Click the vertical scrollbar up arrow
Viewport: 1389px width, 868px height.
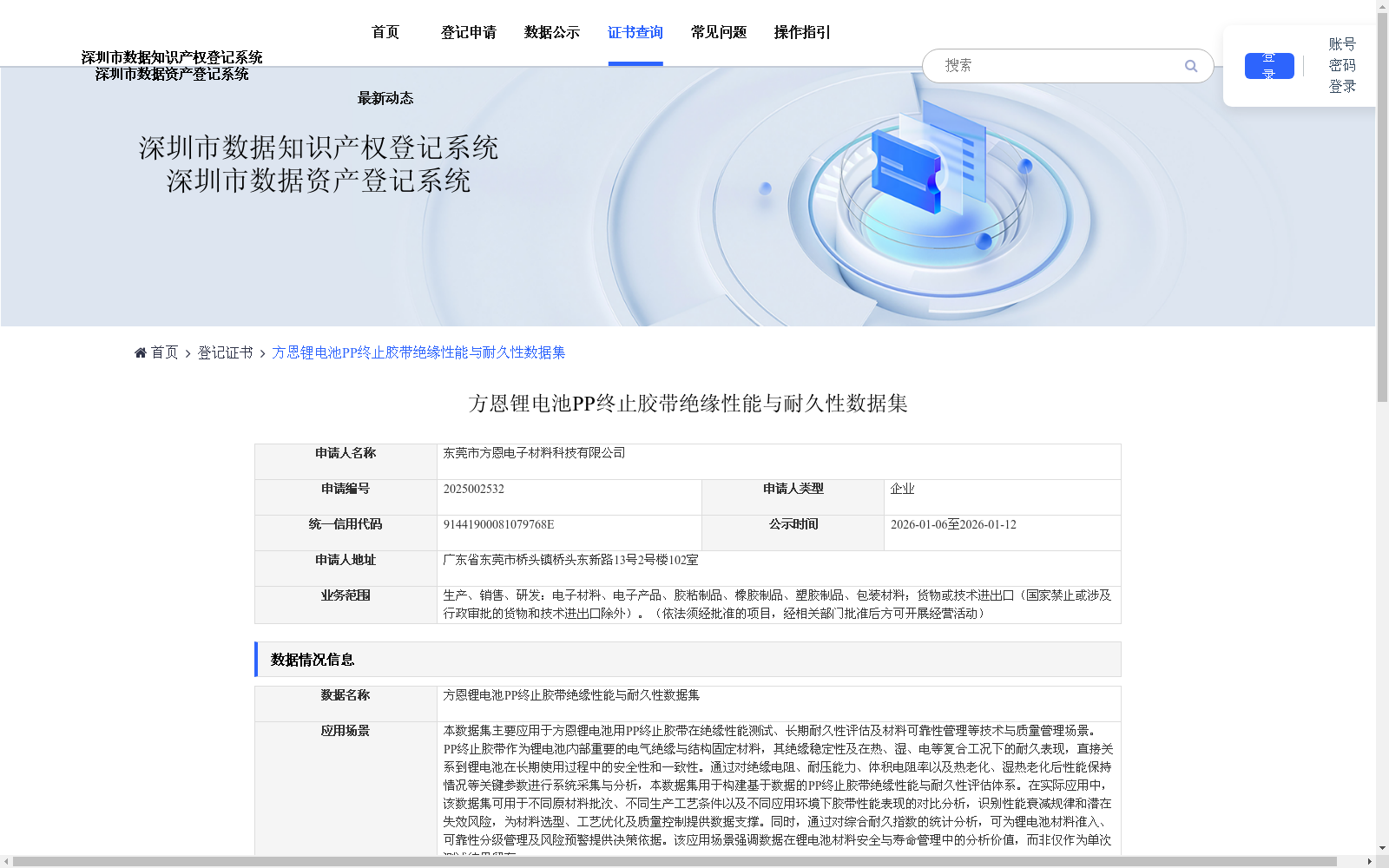pyautogui.click(x=1382, y=6)
